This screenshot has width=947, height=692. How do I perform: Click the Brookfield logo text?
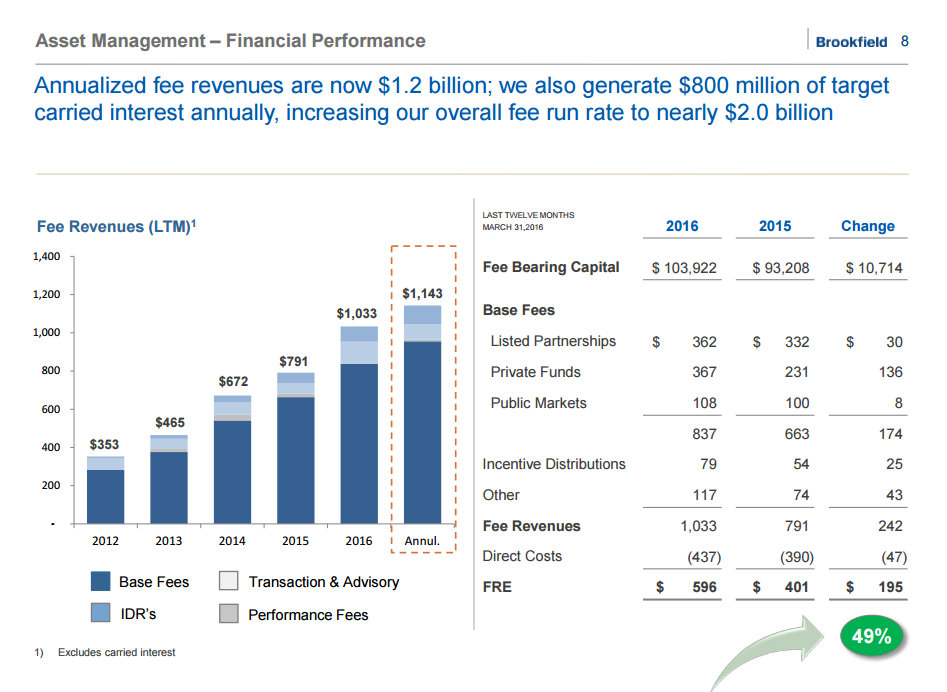pyautogui.click(x=851, y=42)
